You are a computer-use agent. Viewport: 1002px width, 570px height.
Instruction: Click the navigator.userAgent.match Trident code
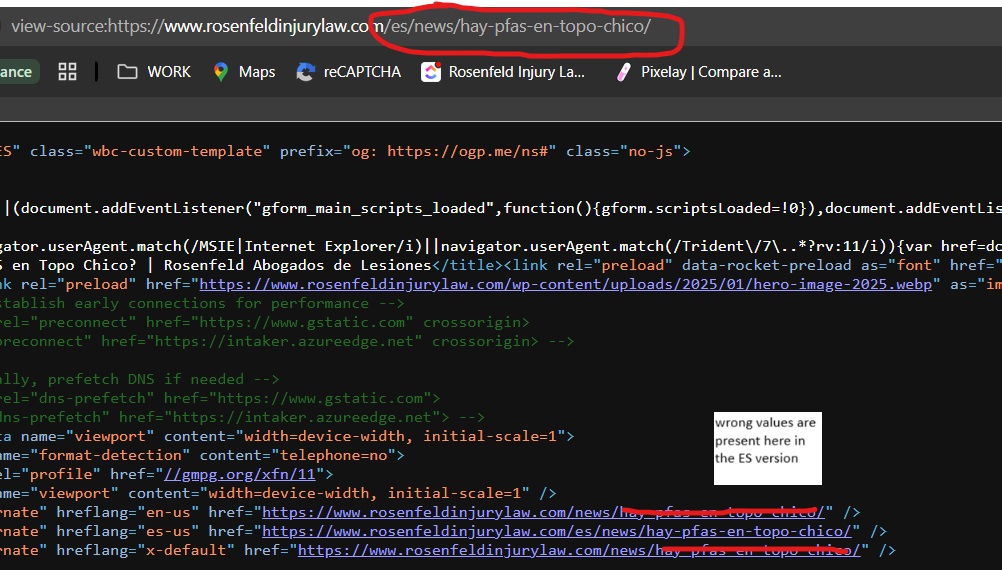pyautogui.click(x=665, y=246)
